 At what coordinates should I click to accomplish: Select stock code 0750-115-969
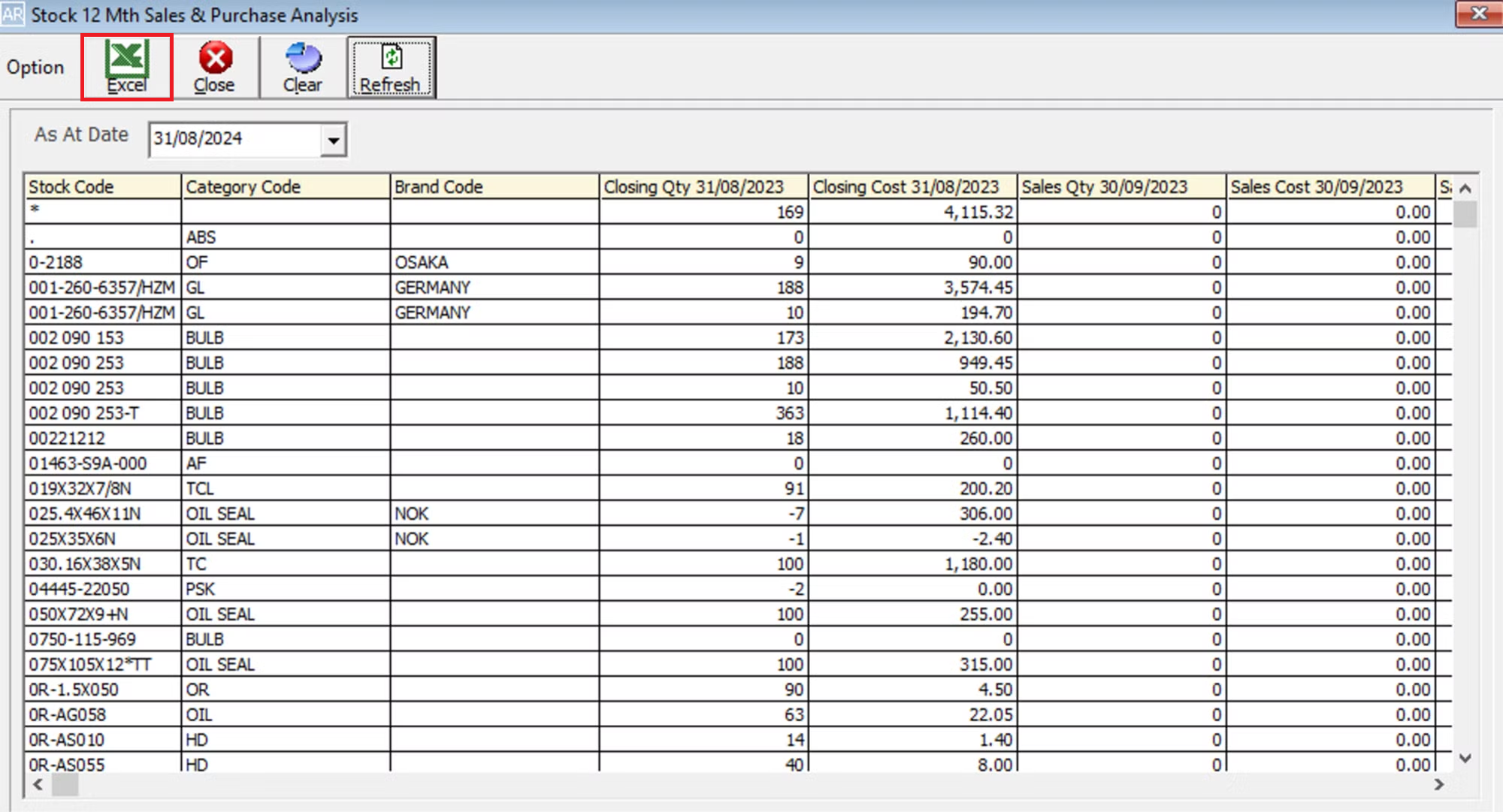tap(102, 640)
